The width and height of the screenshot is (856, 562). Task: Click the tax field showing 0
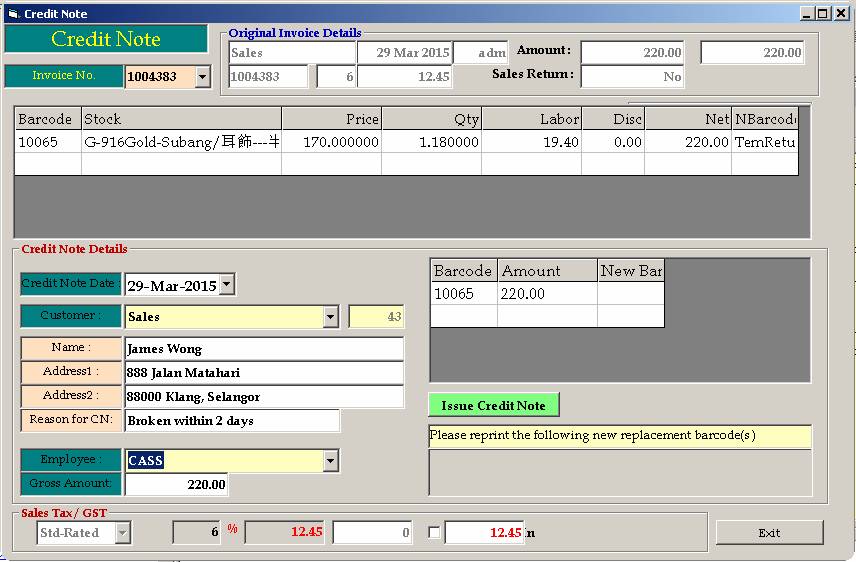coord(372,532)
